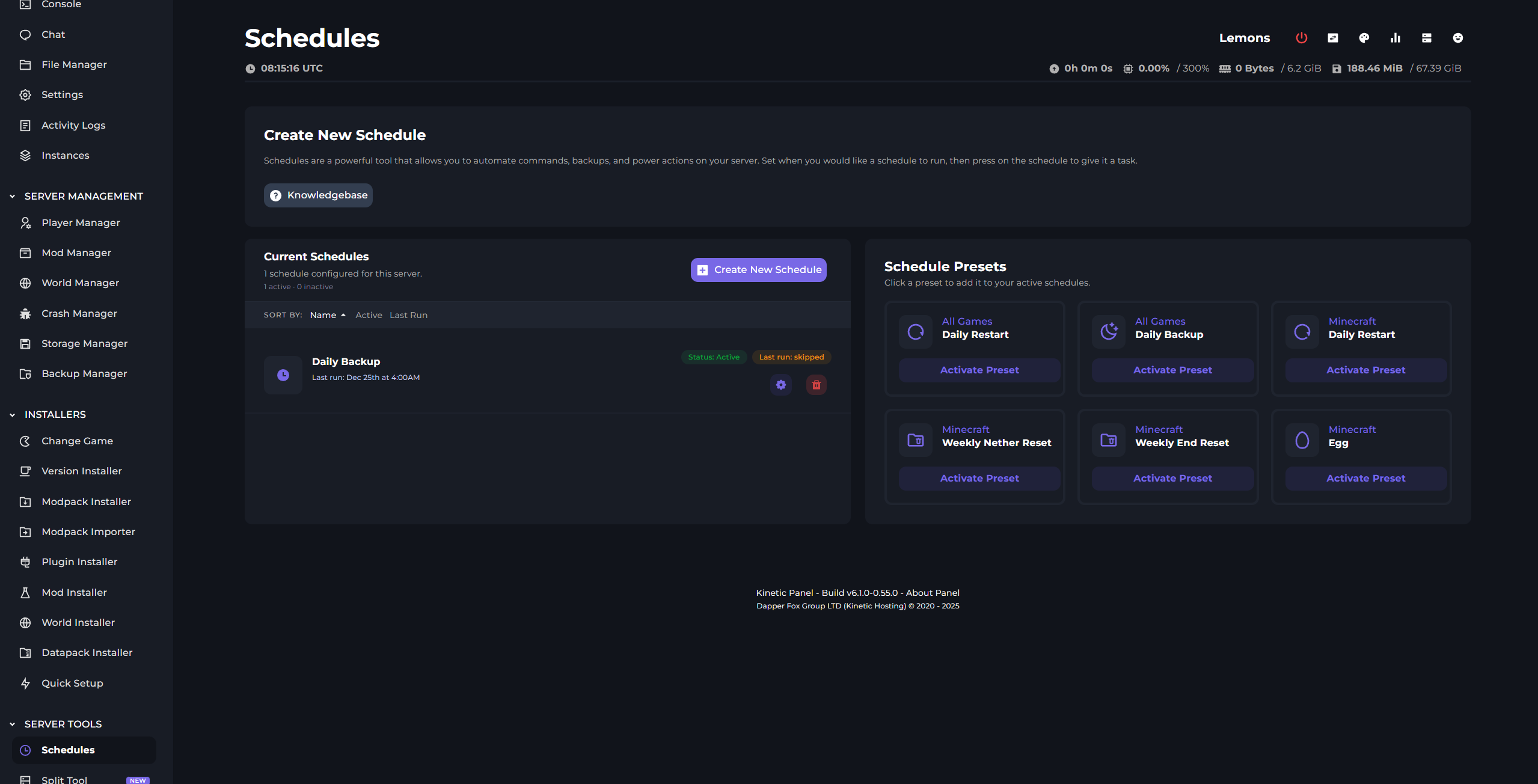Click the server stack icon in header
Viewport: 1538px width, 784px height.
[x=1426, y=38]
